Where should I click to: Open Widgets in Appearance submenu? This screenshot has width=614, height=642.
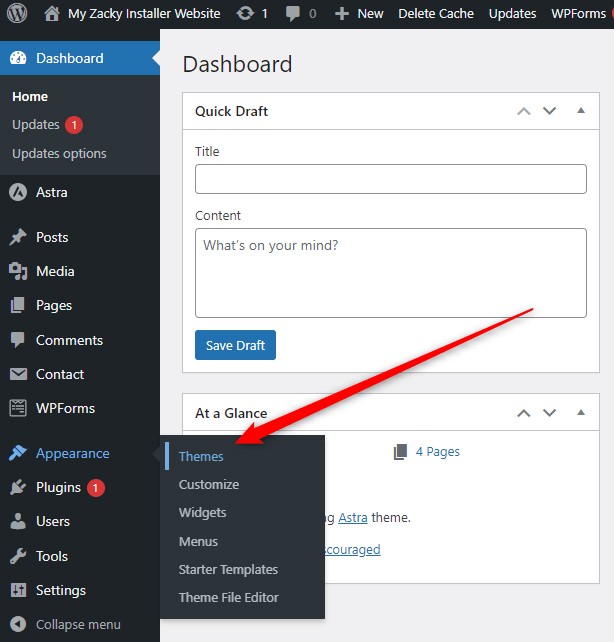coord(202,513)
